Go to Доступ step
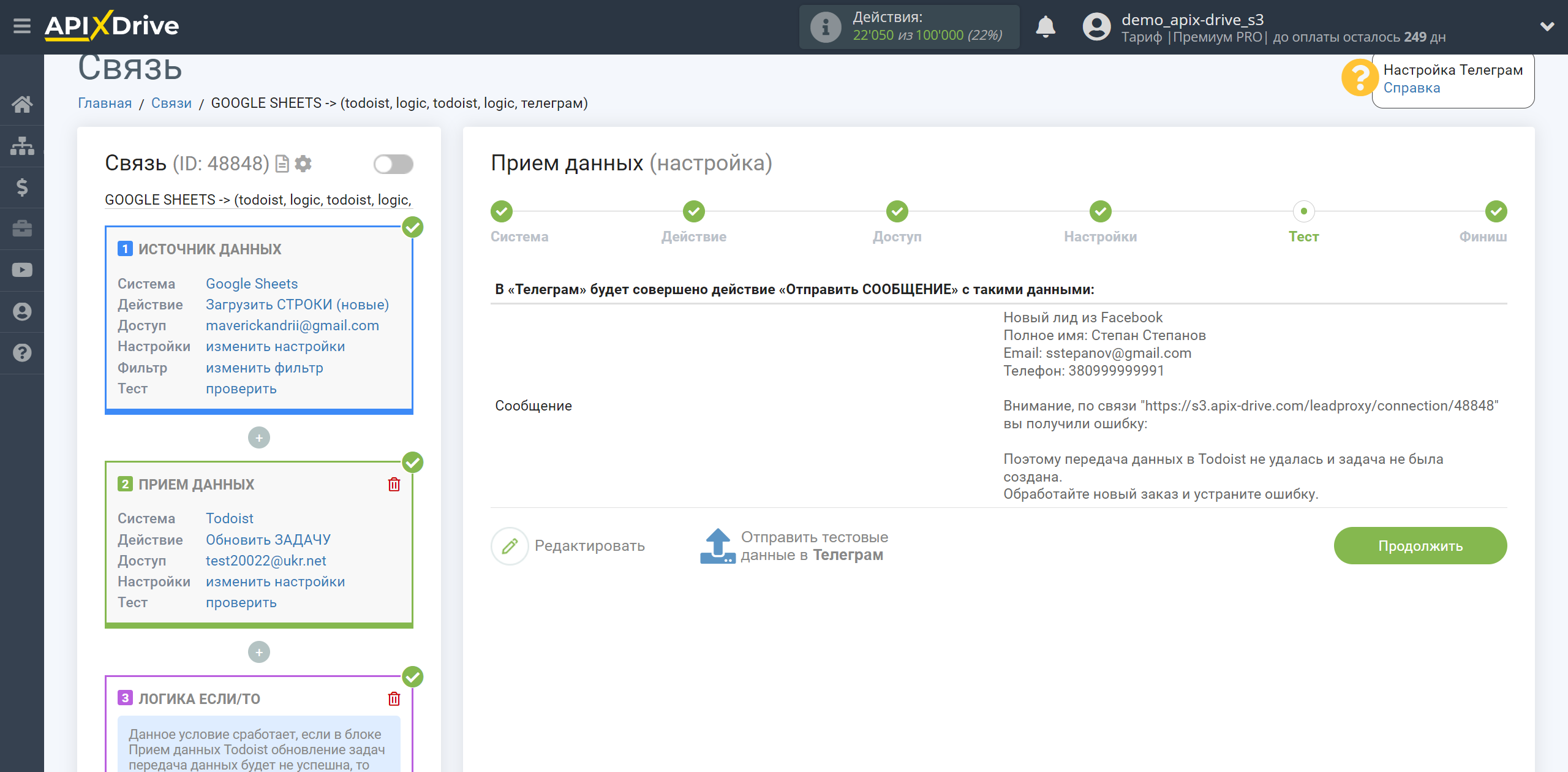 point(897,212)
